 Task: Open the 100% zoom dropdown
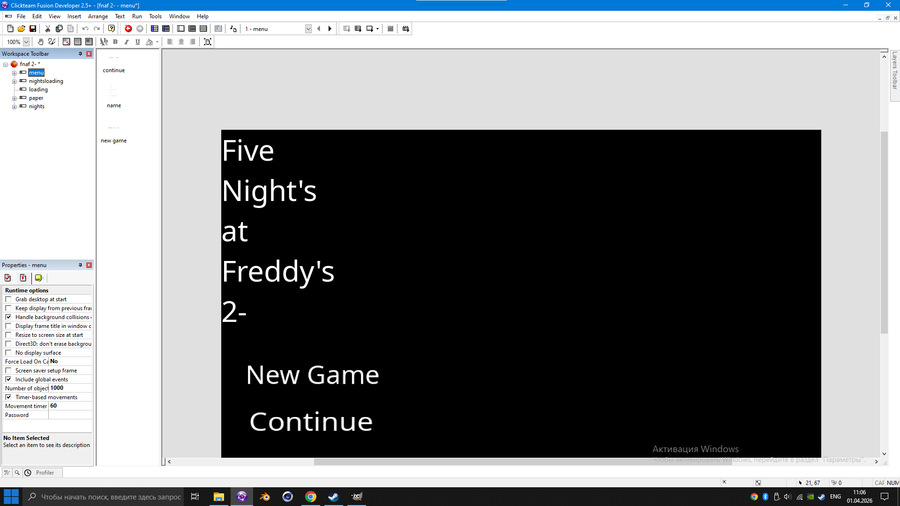click(x=26, y=42)
